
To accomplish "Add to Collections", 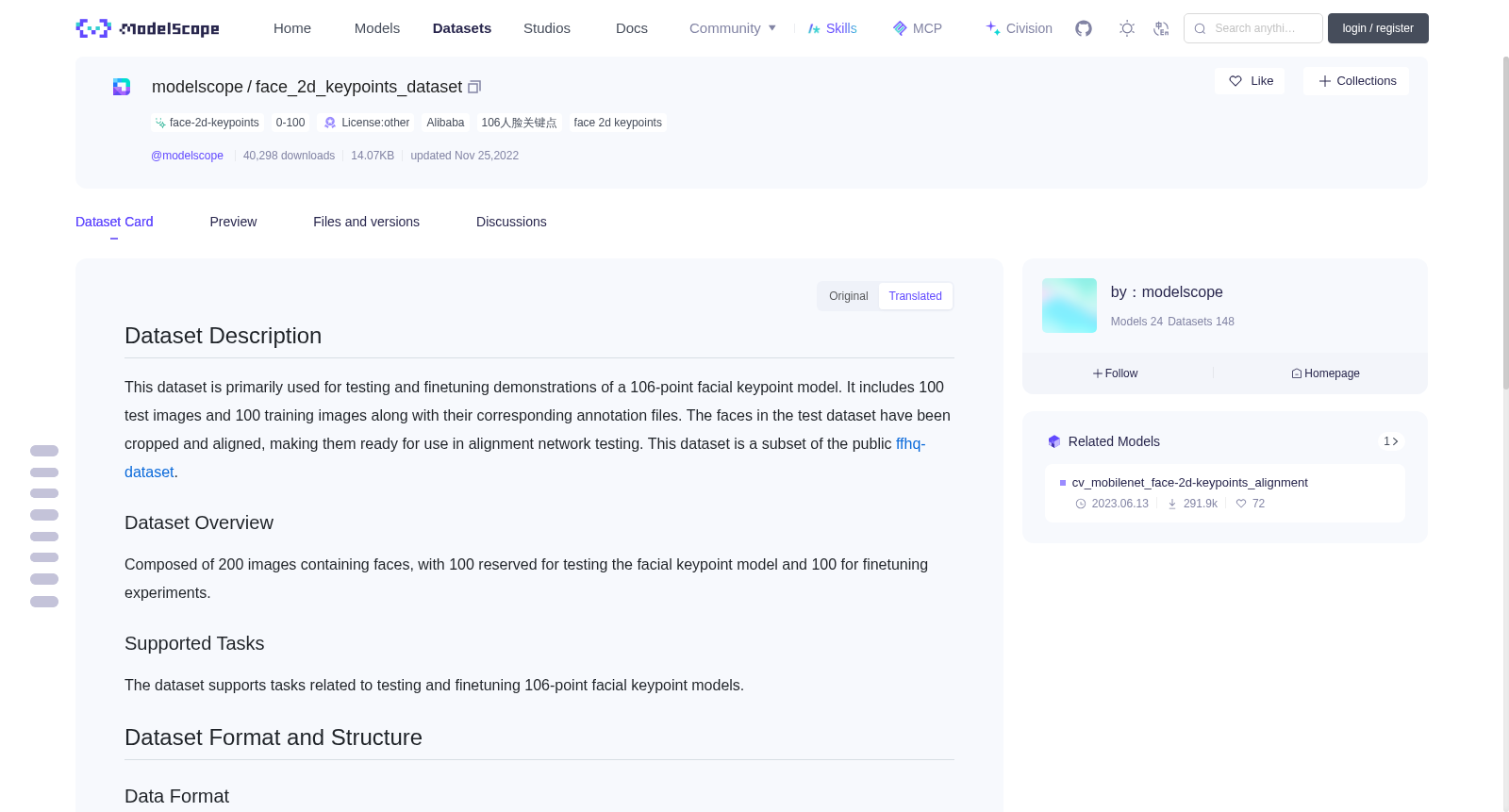I will 1356,81.
